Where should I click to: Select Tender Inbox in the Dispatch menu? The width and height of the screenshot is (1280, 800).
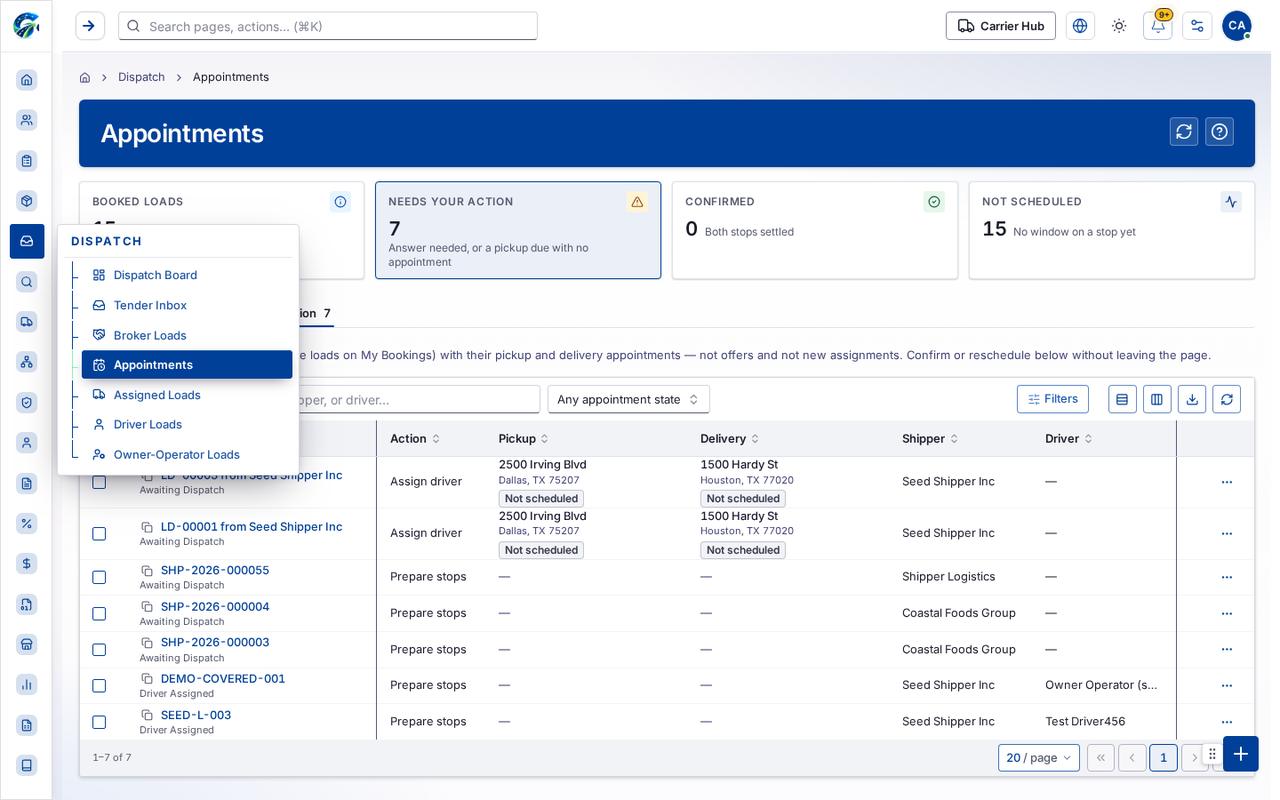tap(187, 305)
